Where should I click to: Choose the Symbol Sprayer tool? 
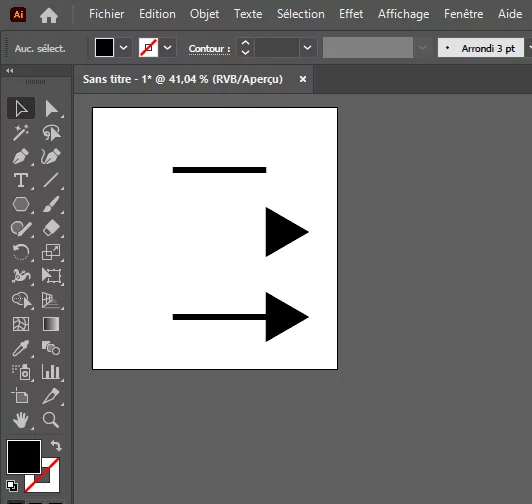click(x=21, y=372)
